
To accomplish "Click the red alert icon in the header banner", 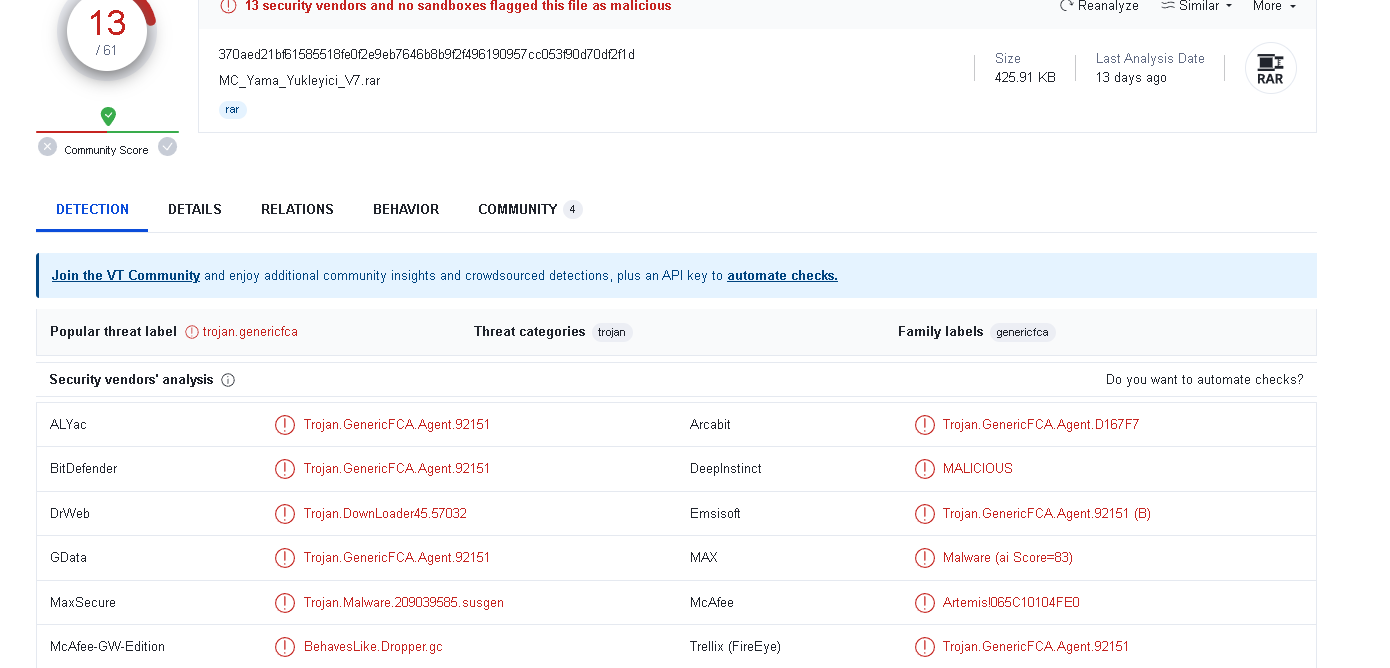I will pos(228,6).
